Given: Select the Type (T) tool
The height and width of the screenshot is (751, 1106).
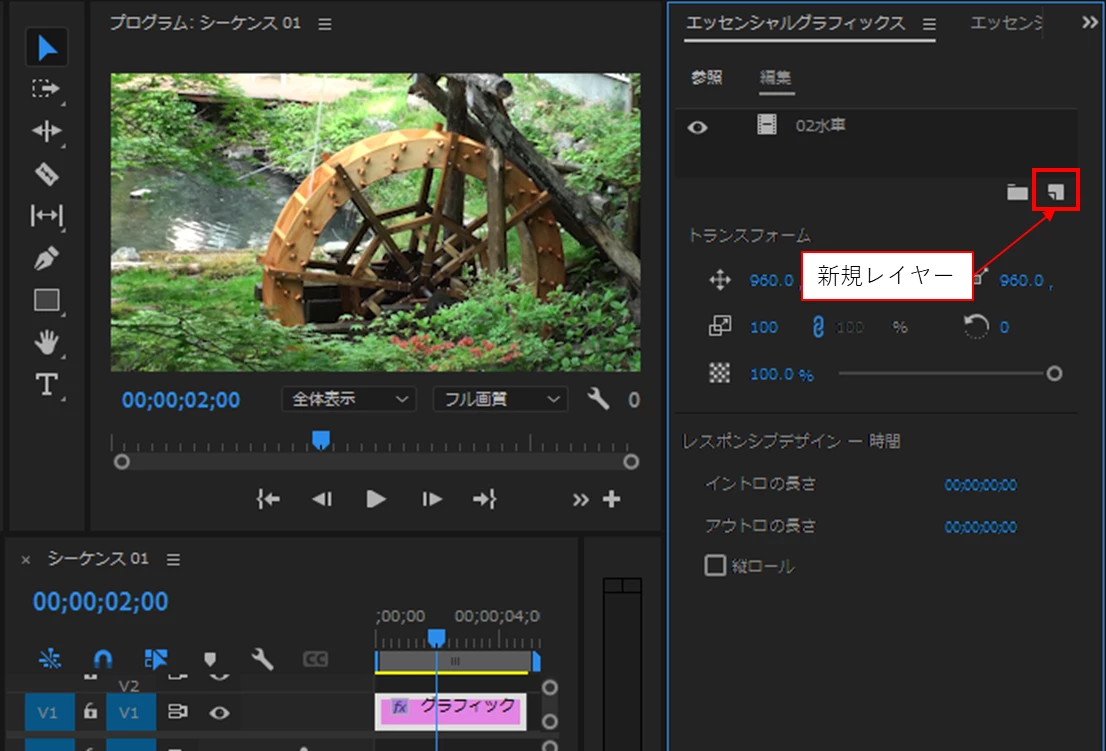Looking at the screenshot, I should point(47,385).
